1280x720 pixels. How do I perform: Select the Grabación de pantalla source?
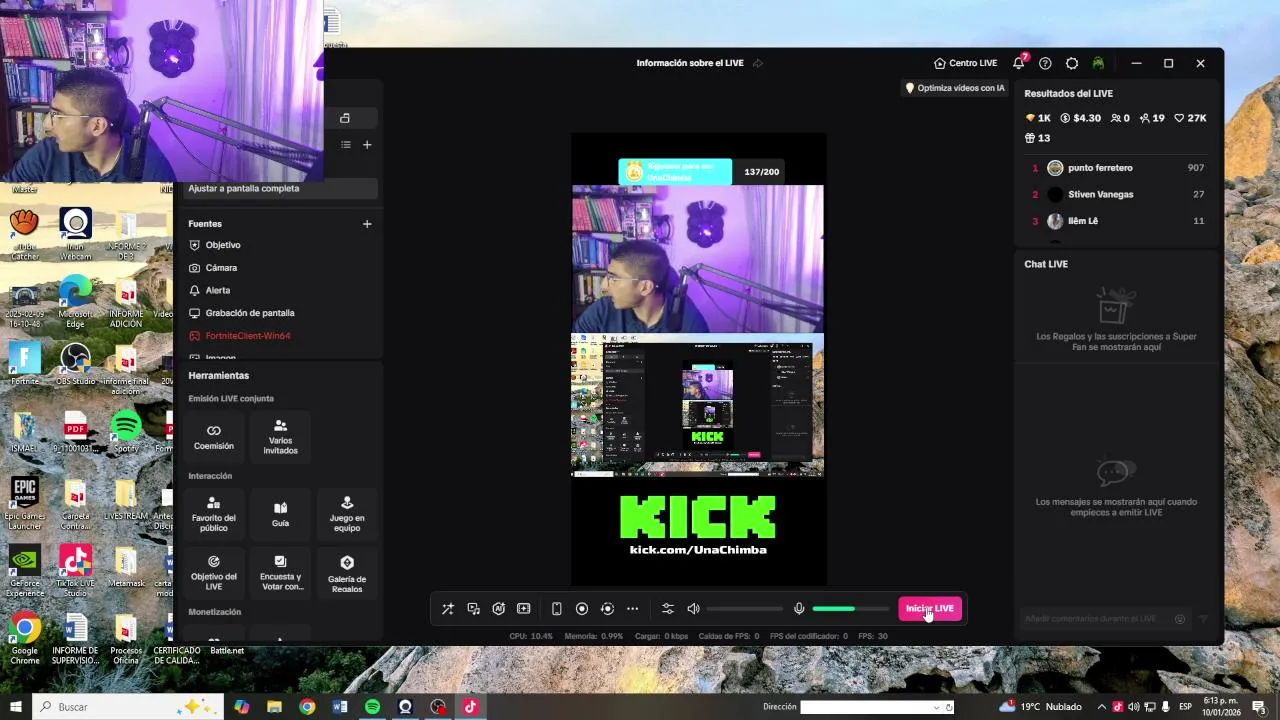250,313
